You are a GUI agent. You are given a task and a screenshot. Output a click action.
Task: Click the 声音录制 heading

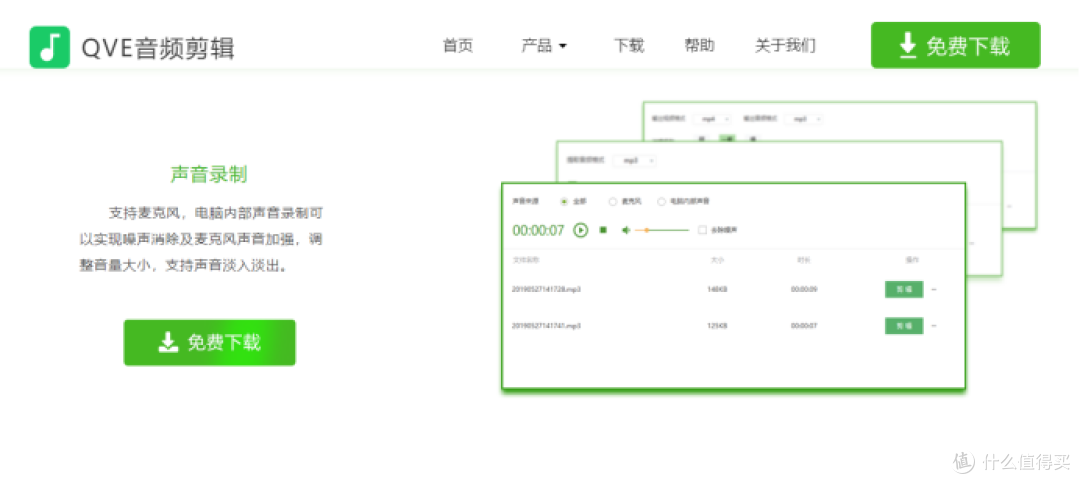pos(209,174)
